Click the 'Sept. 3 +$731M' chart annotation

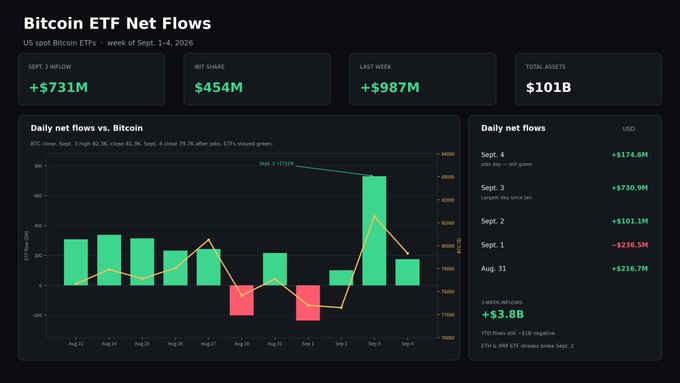pyautogui.click(x=276, y=164)
